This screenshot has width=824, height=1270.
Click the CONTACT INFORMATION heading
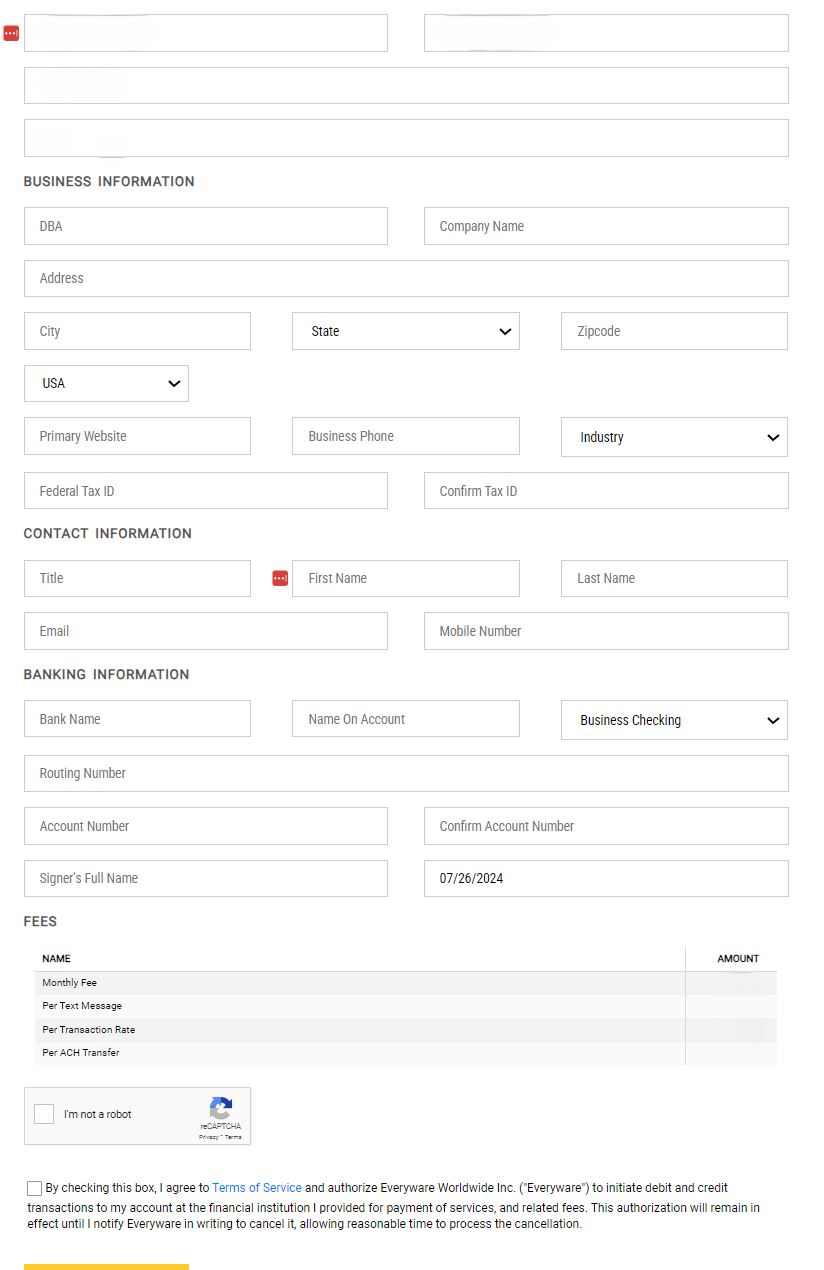pyautogui.click(x=108, y=534)
